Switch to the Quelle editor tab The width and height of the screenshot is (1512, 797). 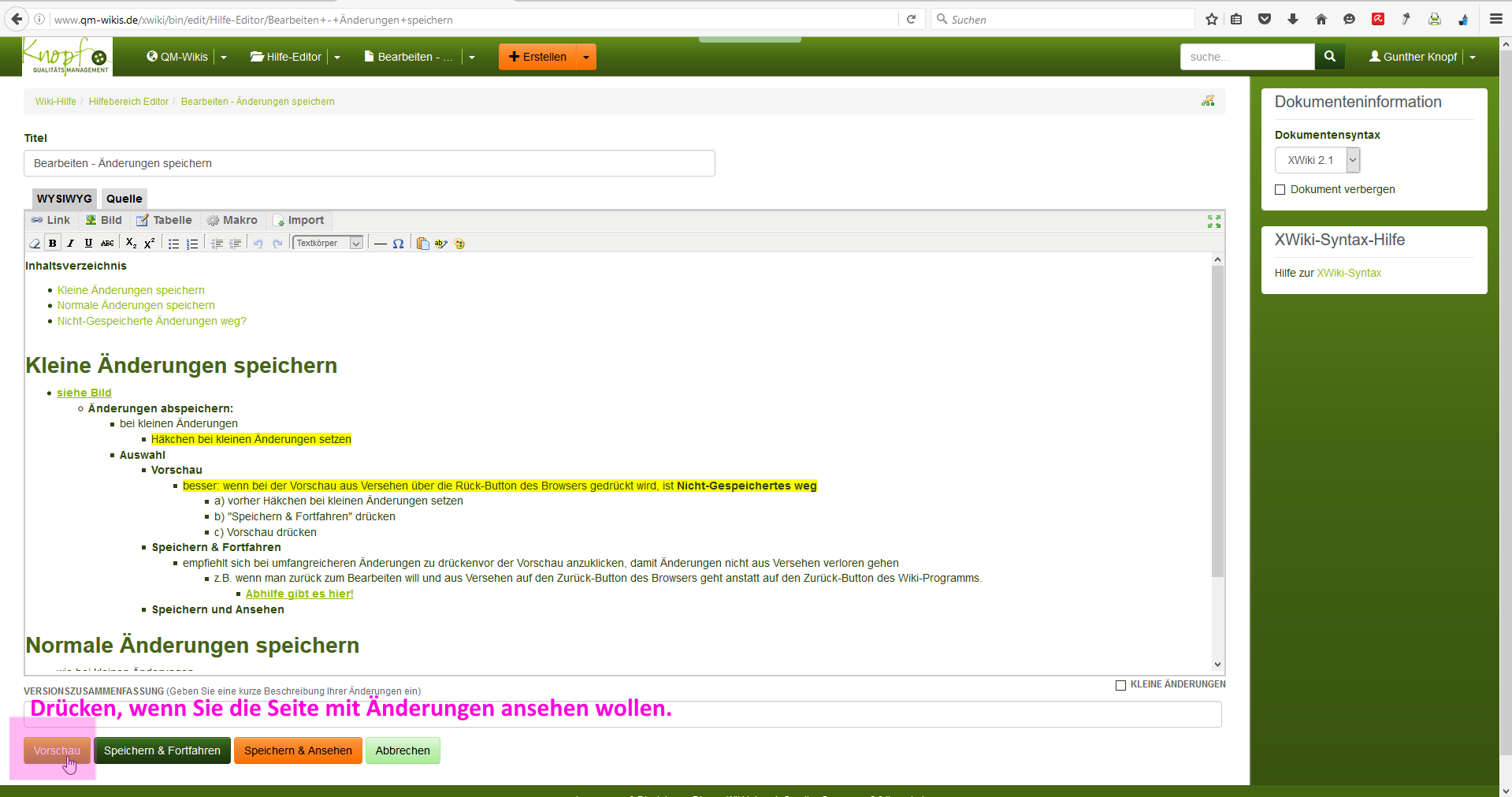pyautogui.click(x=124, y=199)
